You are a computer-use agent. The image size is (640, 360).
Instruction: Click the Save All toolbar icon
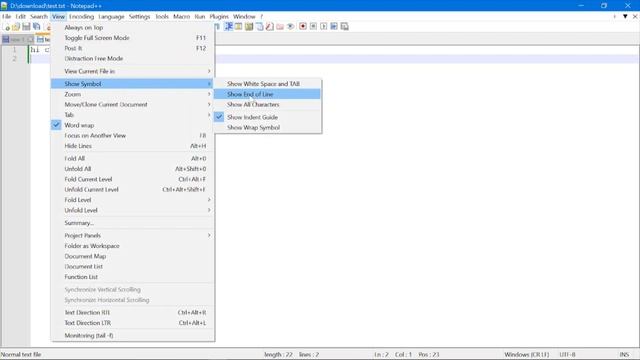coord(37,27)
